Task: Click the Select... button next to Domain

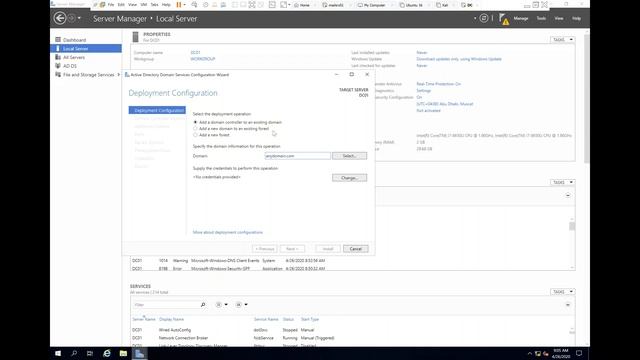Action: pos(349,156)
